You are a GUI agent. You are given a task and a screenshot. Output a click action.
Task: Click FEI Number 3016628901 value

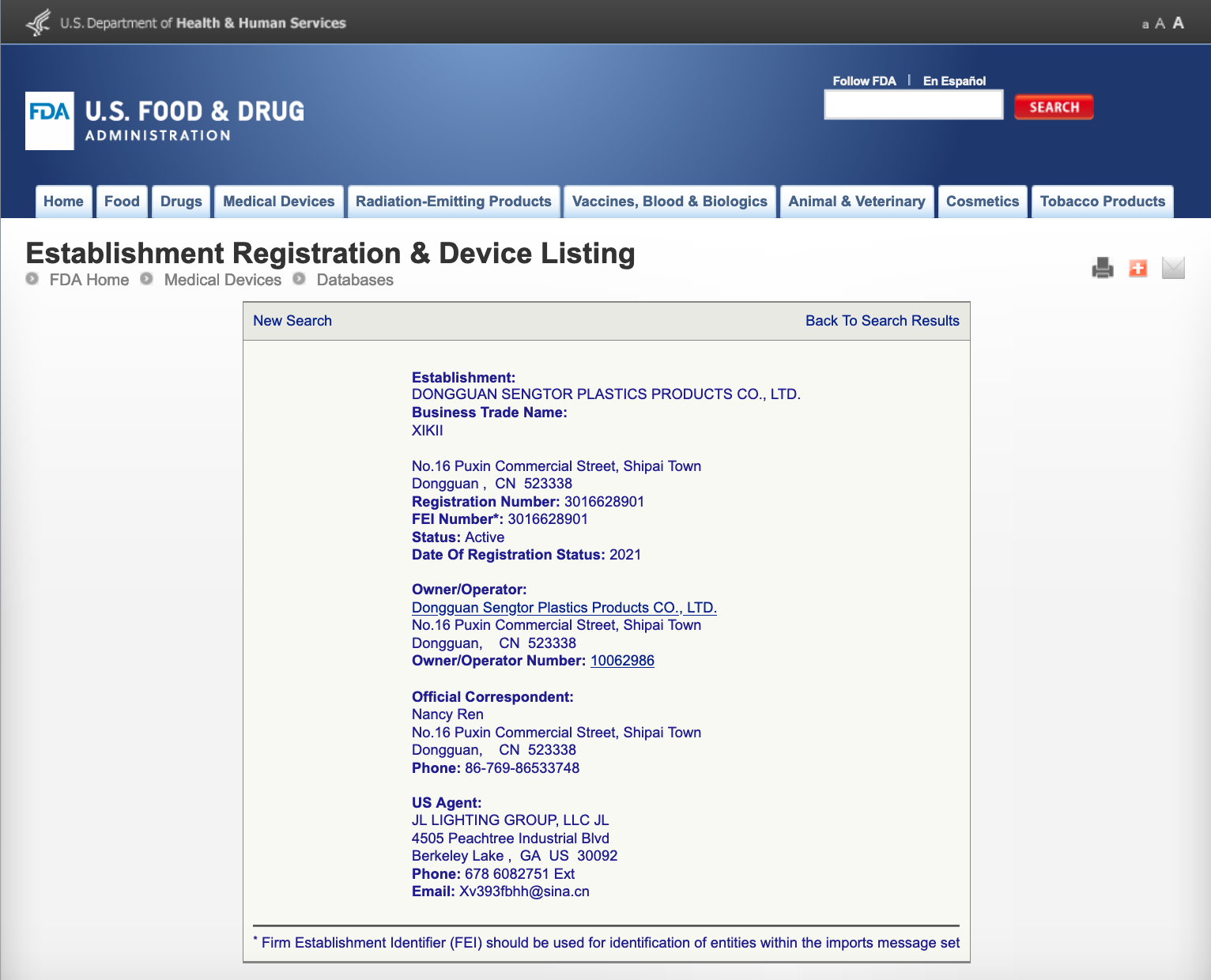548,519
